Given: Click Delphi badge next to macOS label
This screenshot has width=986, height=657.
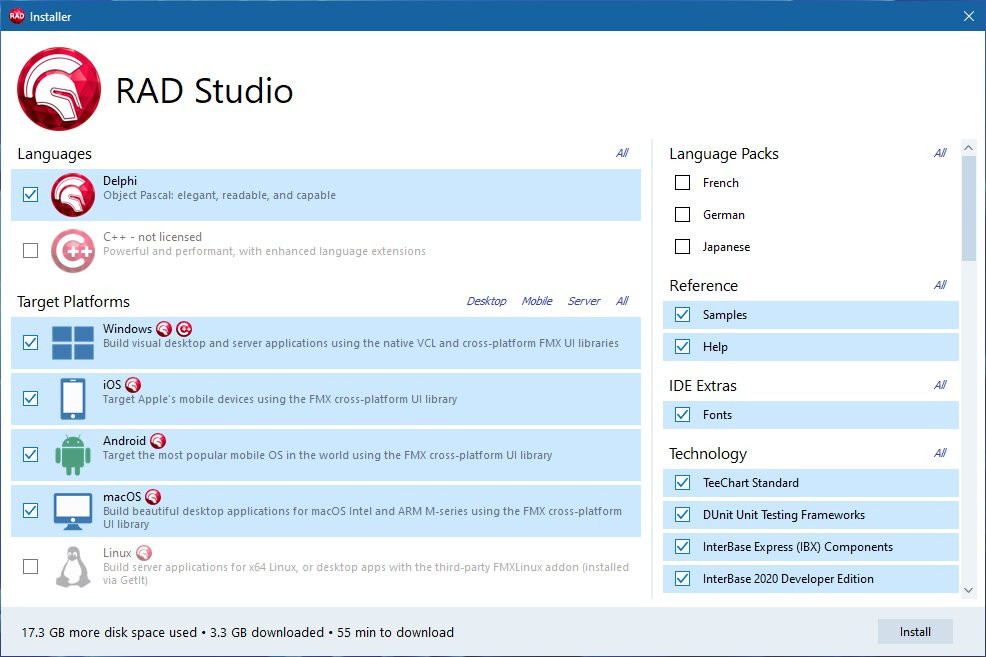Looking at the screenshot, I should point(153,497).
